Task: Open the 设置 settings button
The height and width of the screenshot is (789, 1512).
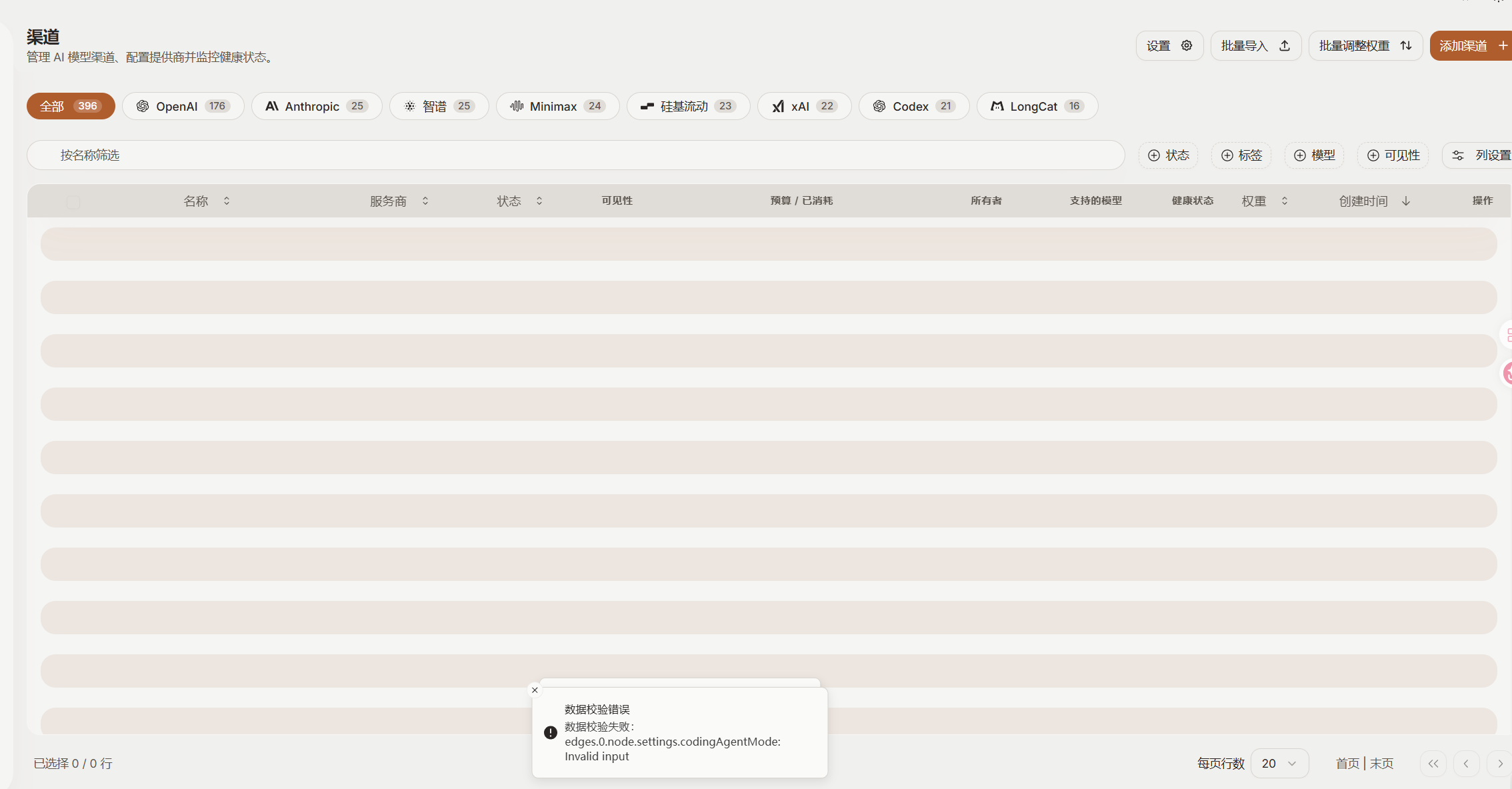Action: click(x=1169, y=46)
